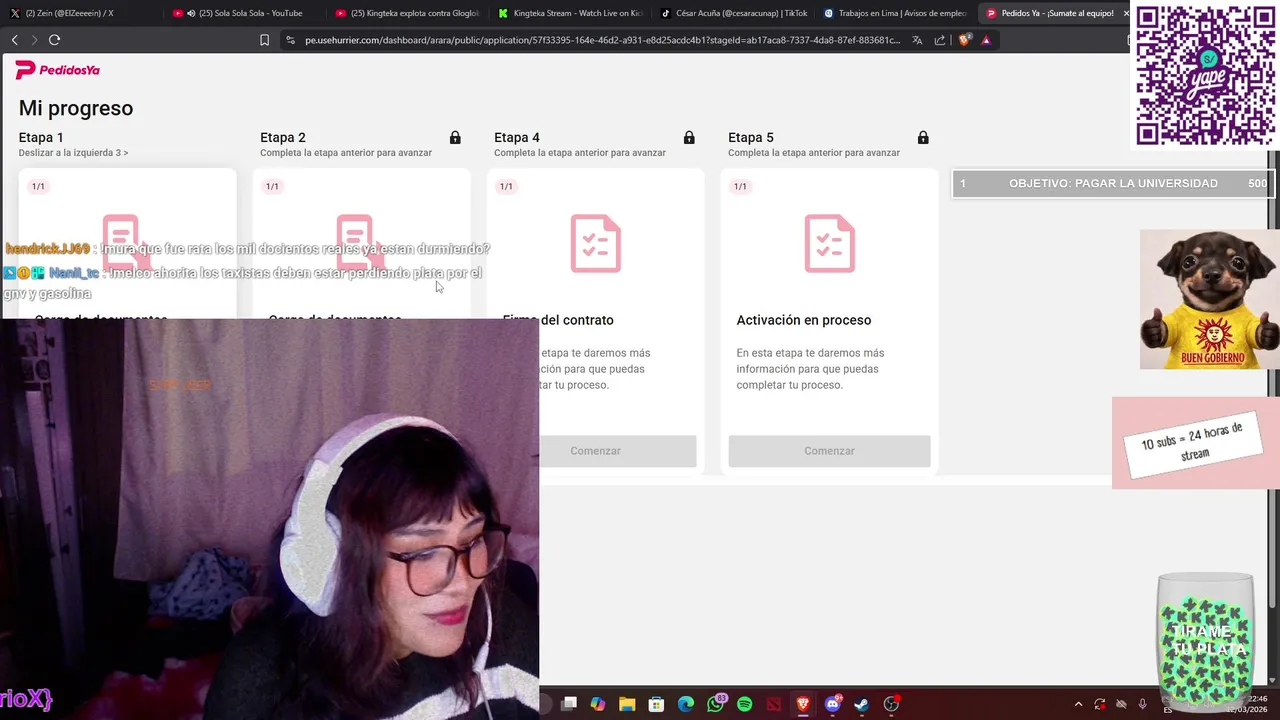Open Task View in taskbar
This screenshot has height=720, width=1280.
pos(569,704)
